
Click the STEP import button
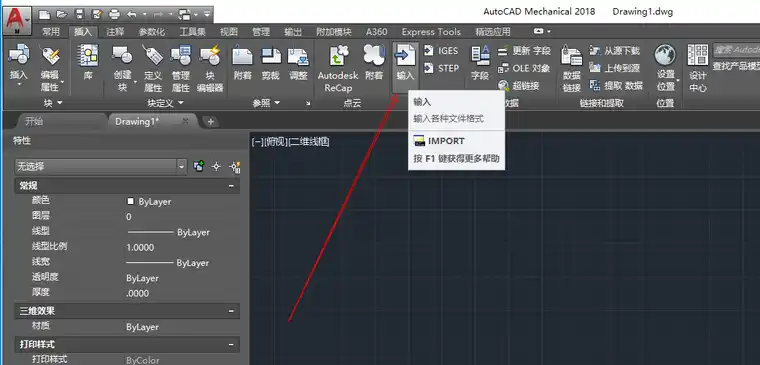click(441, 68)
